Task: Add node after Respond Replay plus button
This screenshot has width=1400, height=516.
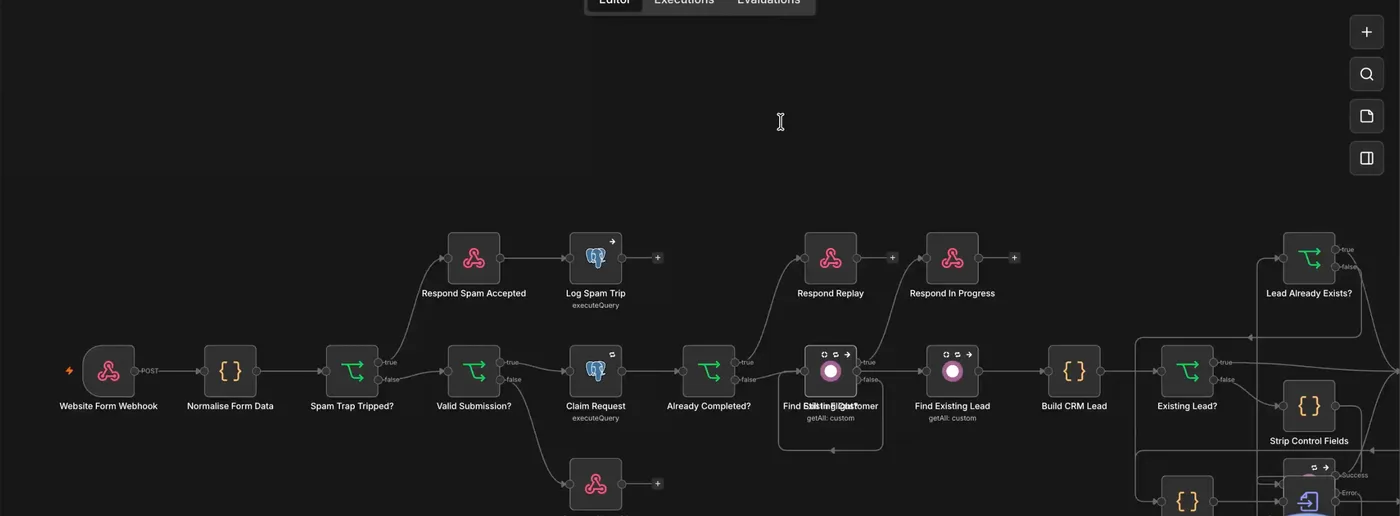Action: [x=893, y=258]
